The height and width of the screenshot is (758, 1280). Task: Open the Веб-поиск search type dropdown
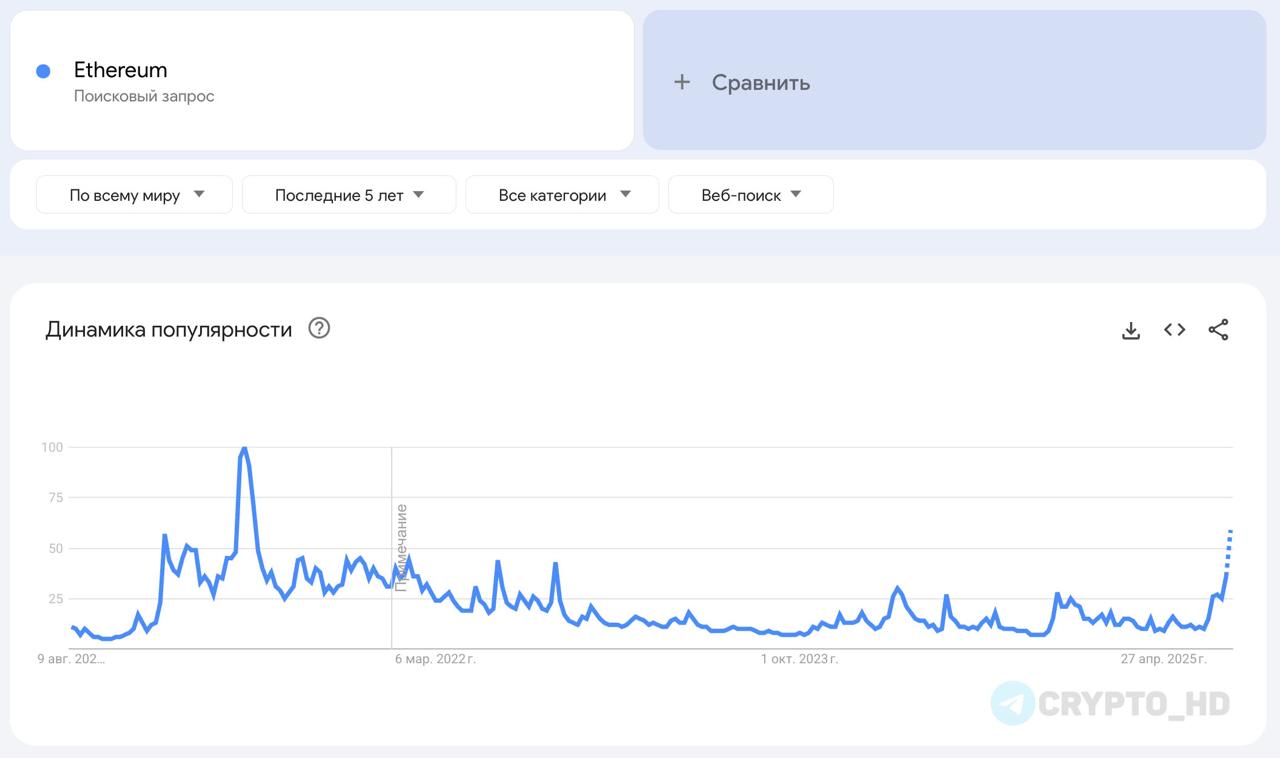751,195
